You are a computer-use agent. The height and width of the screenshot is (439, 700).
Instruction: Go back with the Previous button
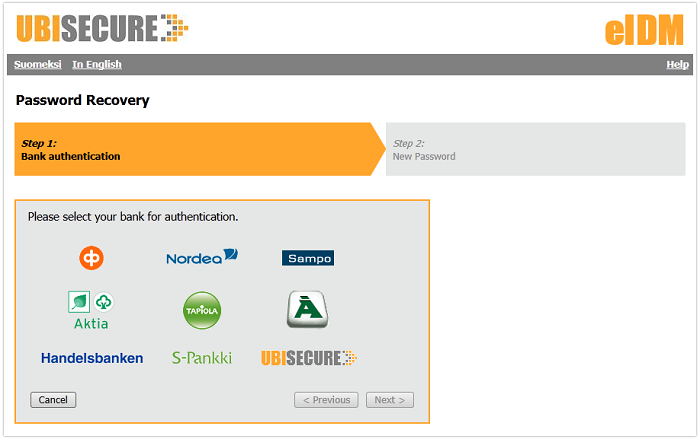(x=326, y=400)
